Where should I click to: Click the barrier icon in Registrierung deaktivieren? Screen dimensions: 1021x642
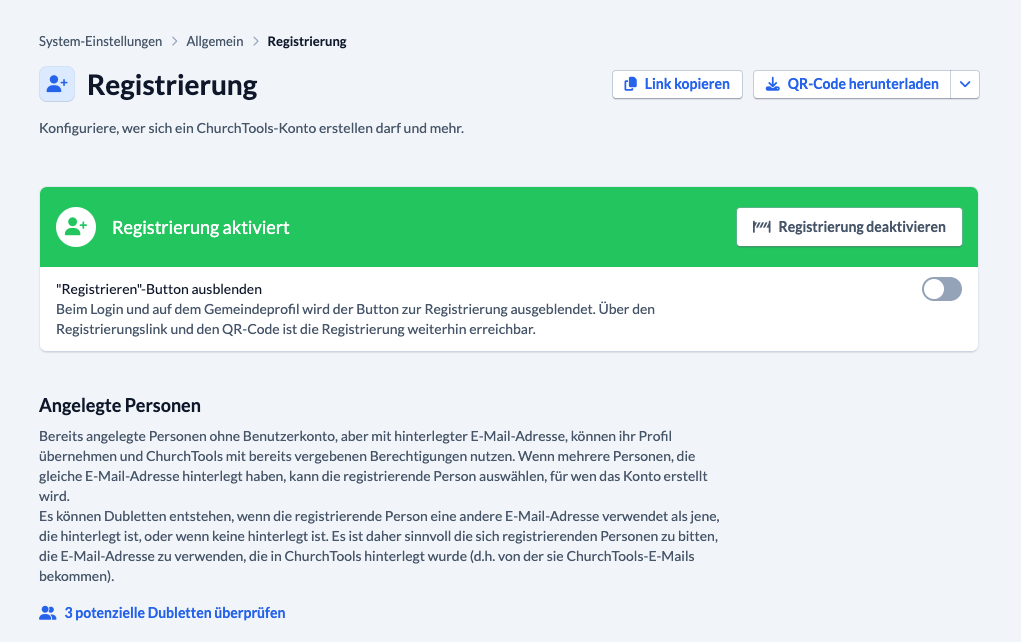point(761,227)
